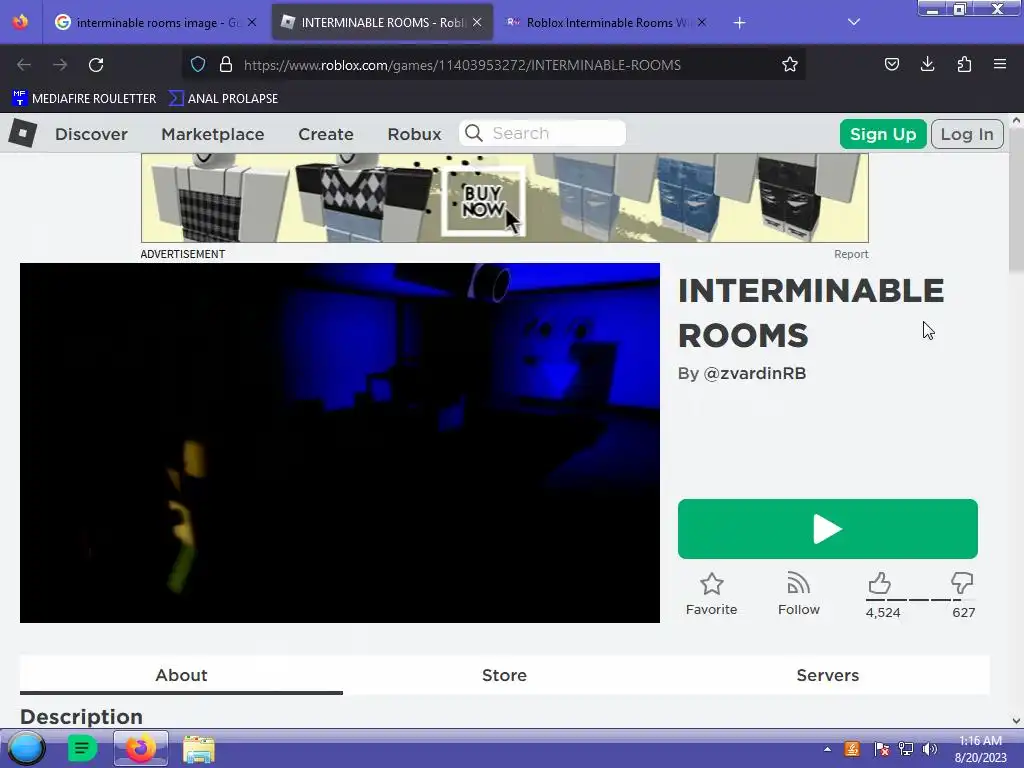The height and width of the screenshot is (768, 1024).
Task: Open a new browser tab
Action: coord(739,23)
